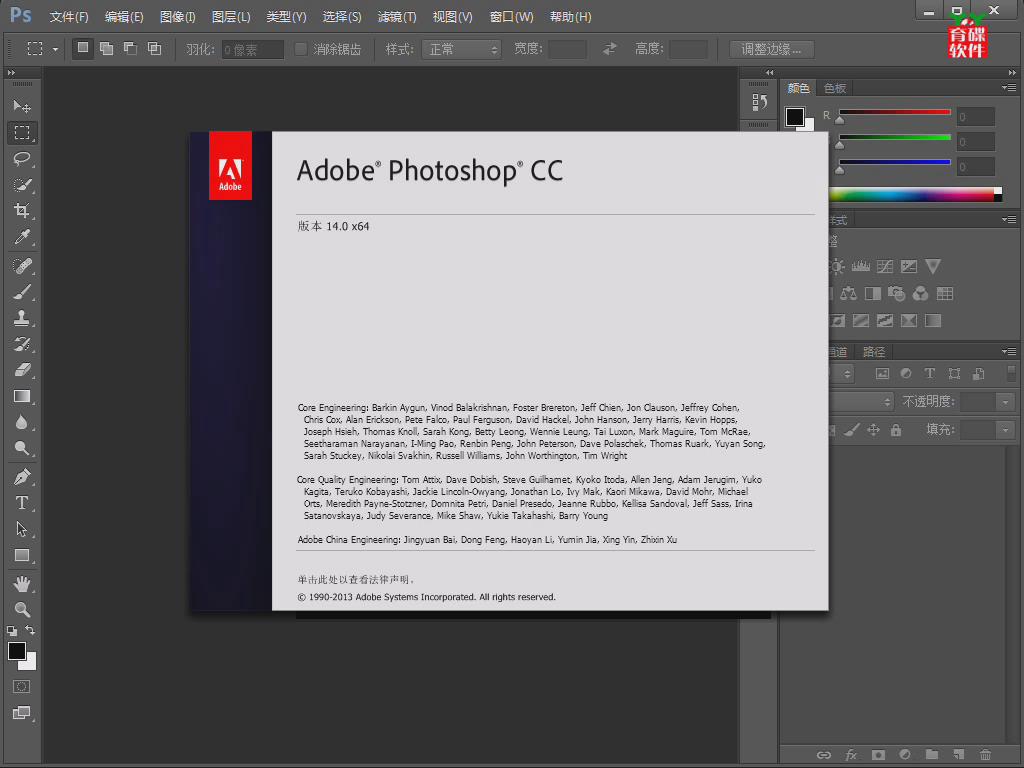Reset default foreground and background colors
This screenshot has width=1024, height=768.
point(12,631)
